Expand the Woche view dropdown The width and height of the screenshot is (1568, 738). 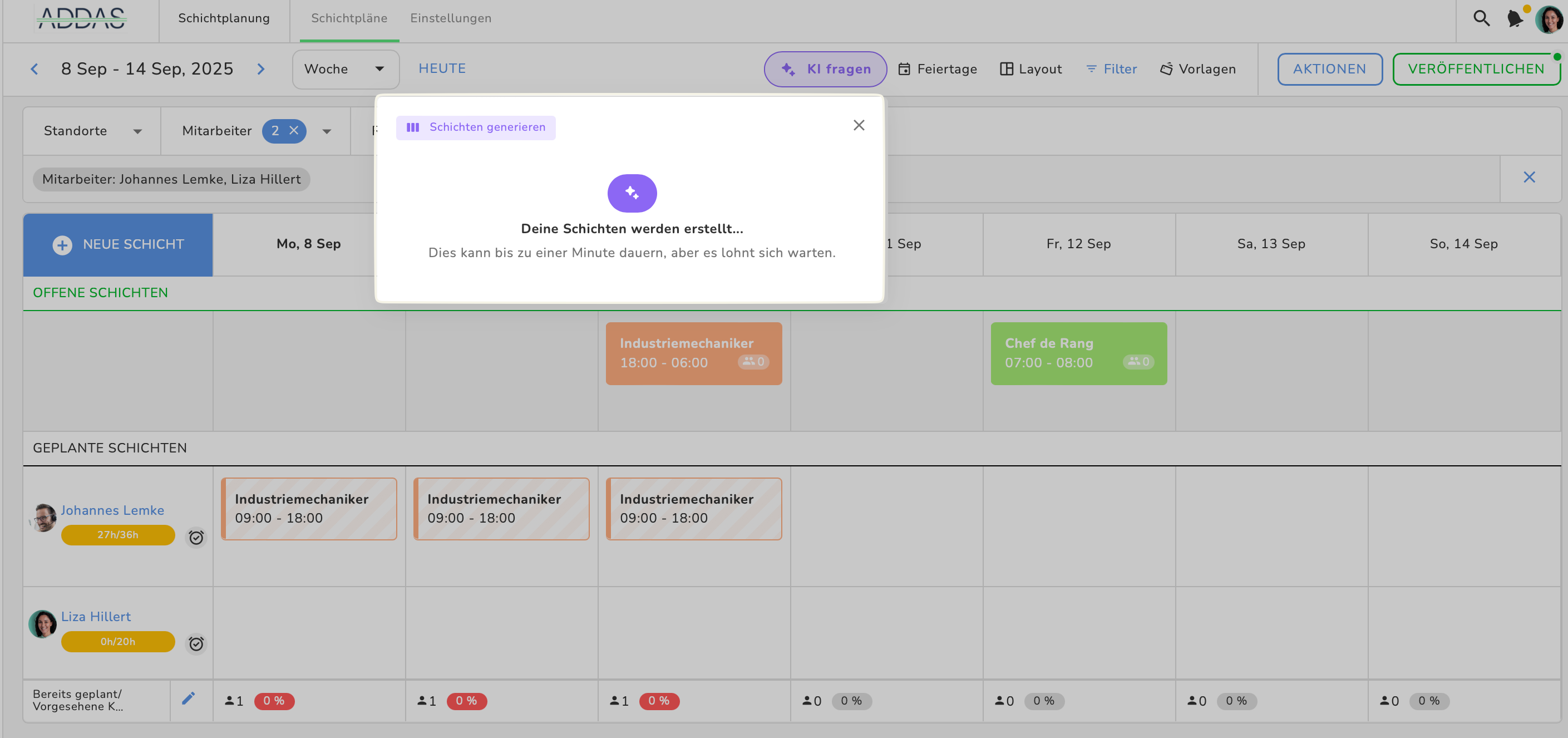click(345, 69)
